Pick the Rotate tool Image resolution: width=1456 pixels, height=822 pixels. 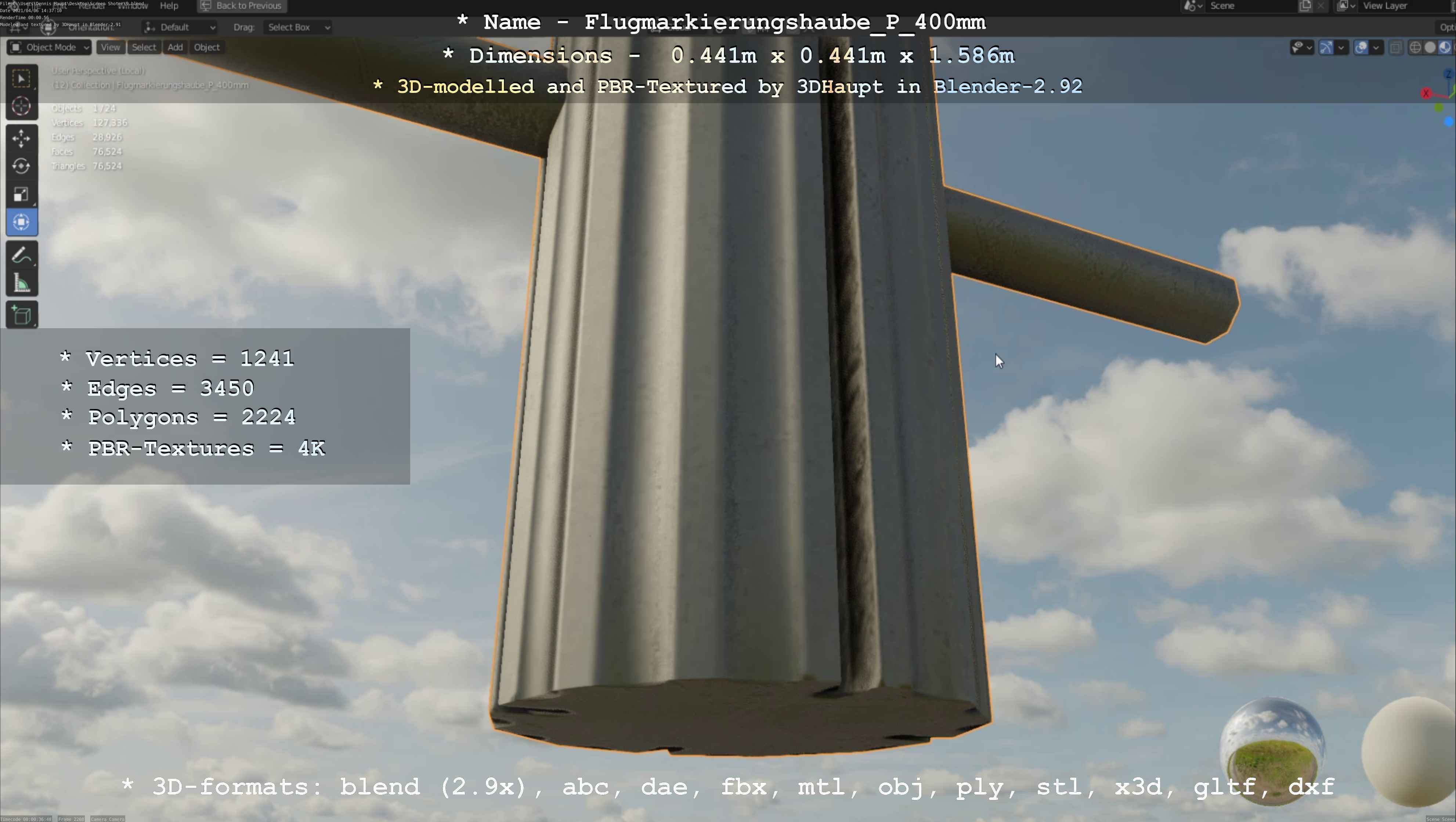tap(21, 166)
